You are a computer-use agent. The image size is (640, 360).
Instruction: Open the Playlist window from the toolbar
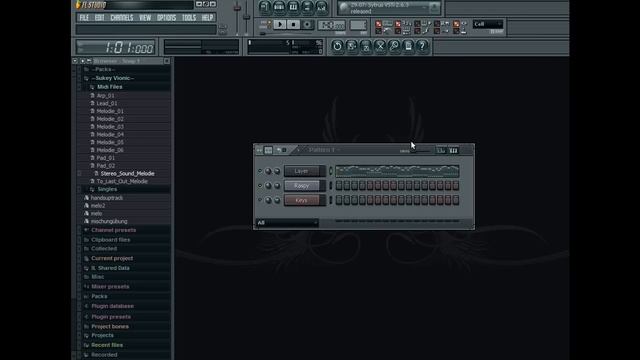tap(265, 7)
